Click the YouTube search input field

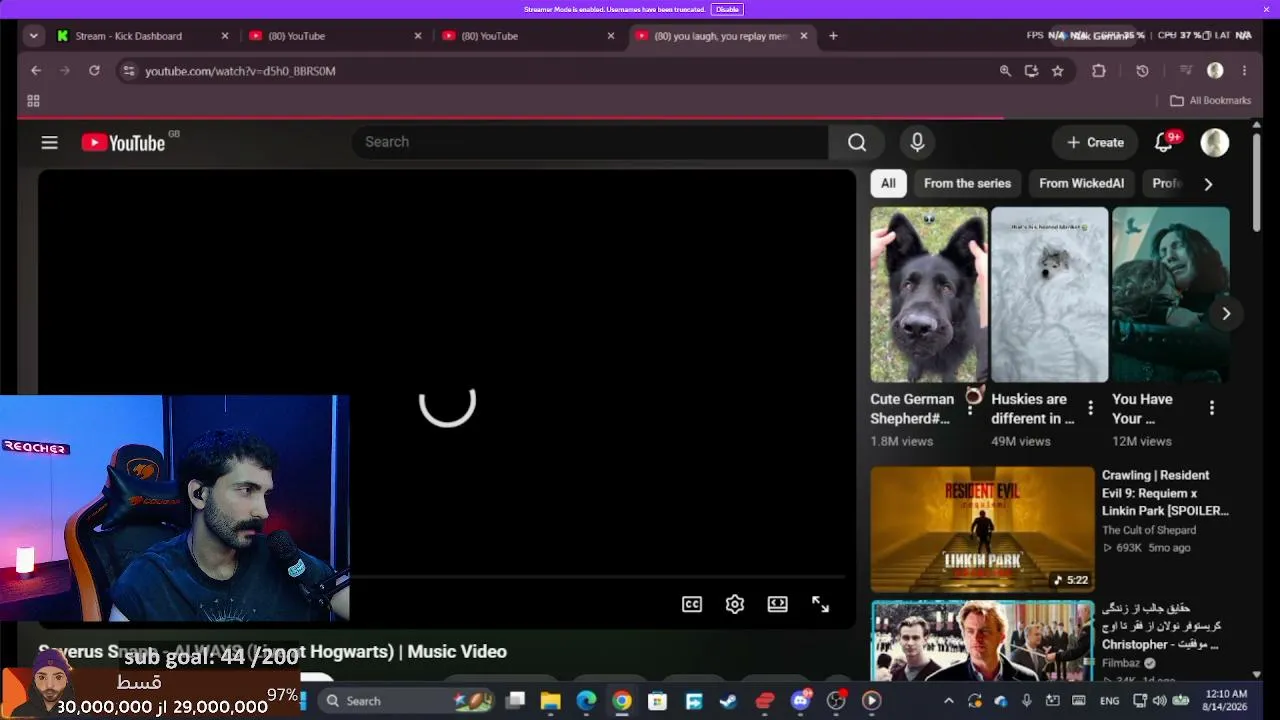590,142
